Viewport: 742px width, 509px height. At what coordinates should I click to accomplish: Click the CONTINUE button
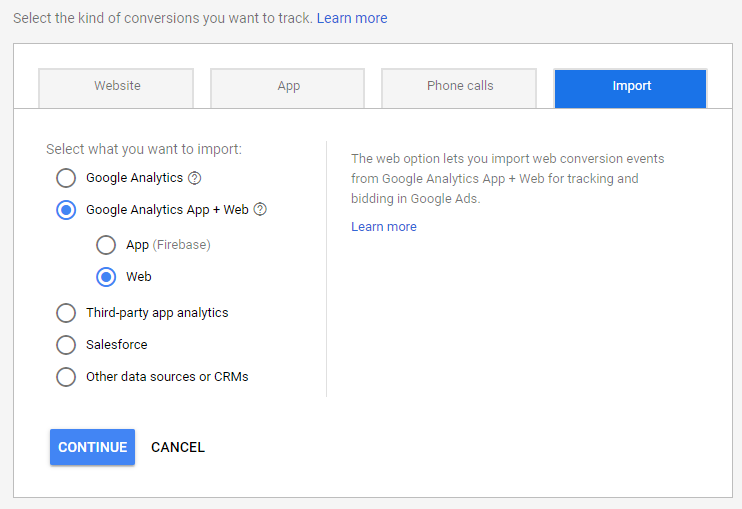click(92, 447)
